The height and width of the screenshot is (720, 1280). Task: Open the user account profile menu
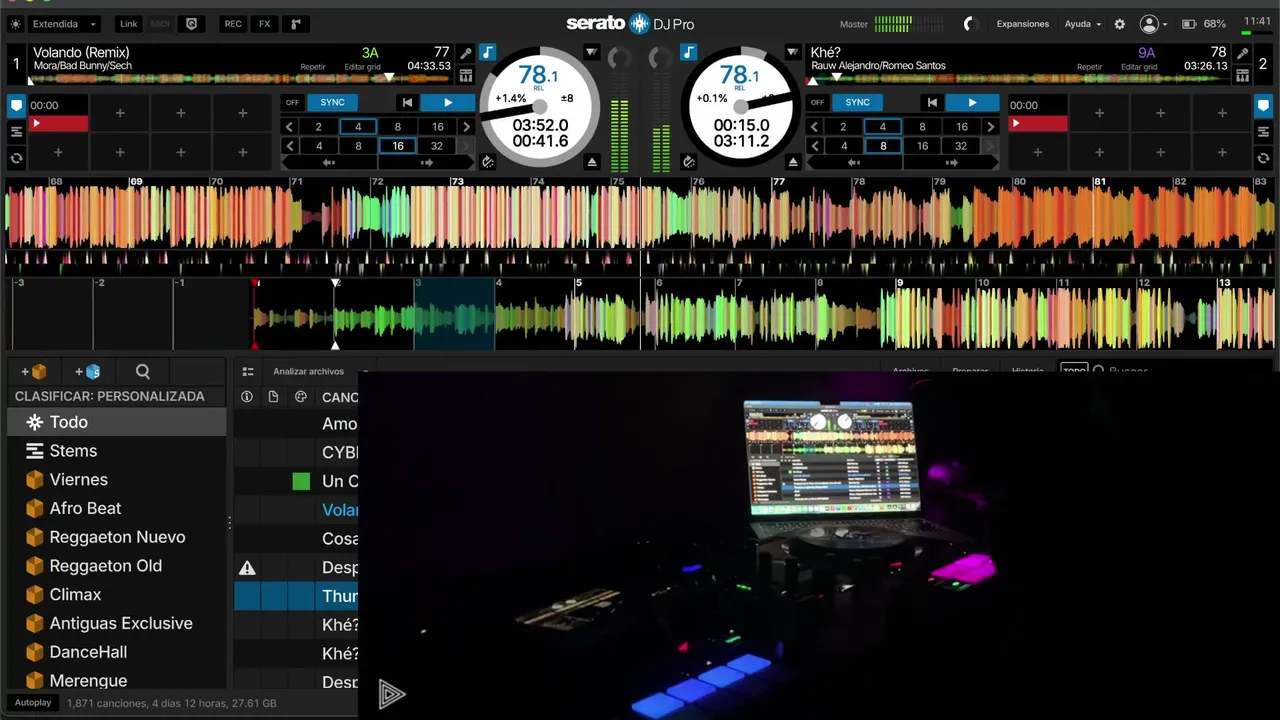pos(1153,24)
